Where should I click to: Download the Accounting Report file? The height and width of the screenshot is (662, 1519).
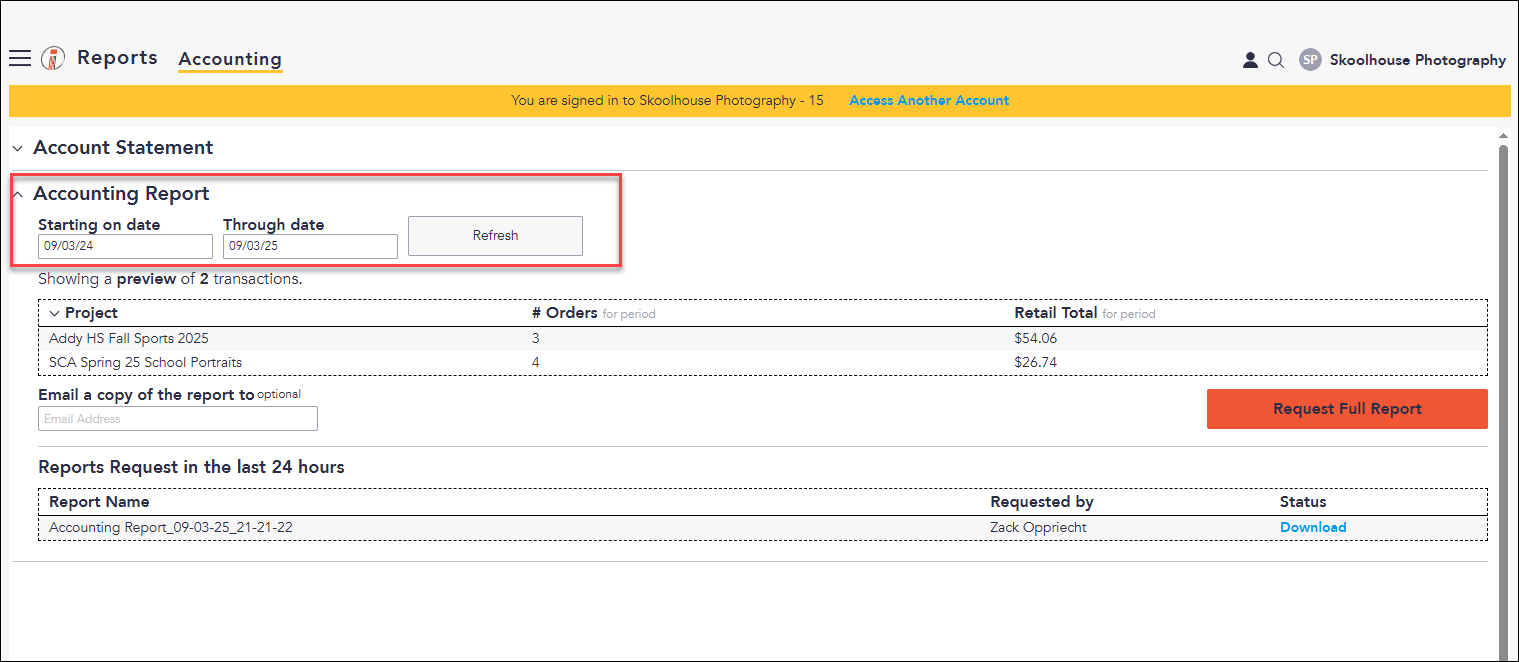[1313, 527]
